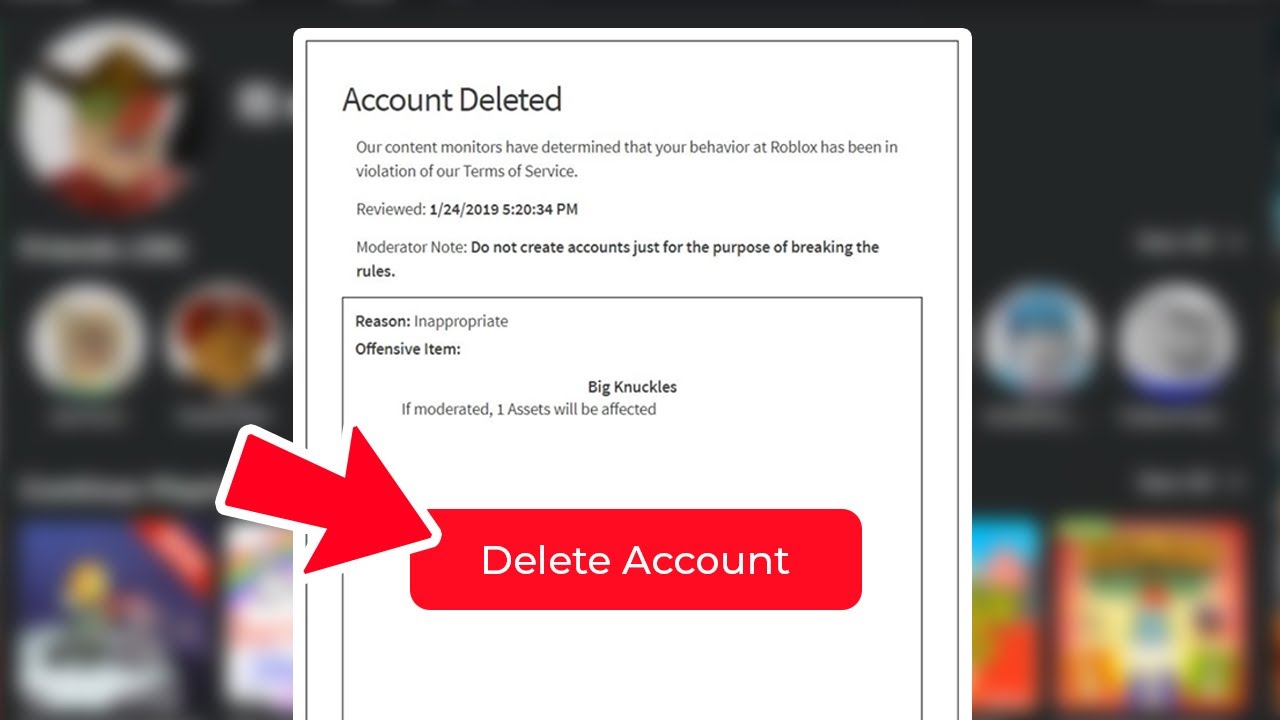The image size is (1280, 720).
Task: Click the Account Deleted heading
Action: (x=452, y=99)
